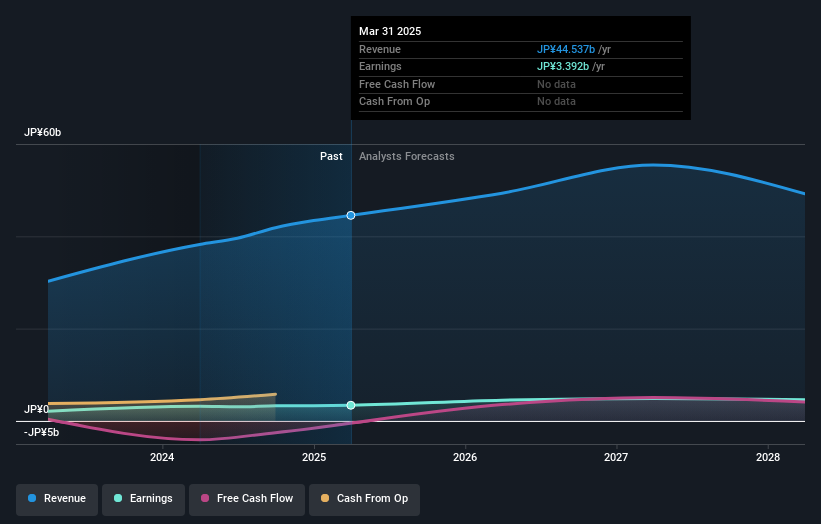Click the teal Earnings legend dot
This screenshot has width=821, height=524.
(118, 498)
